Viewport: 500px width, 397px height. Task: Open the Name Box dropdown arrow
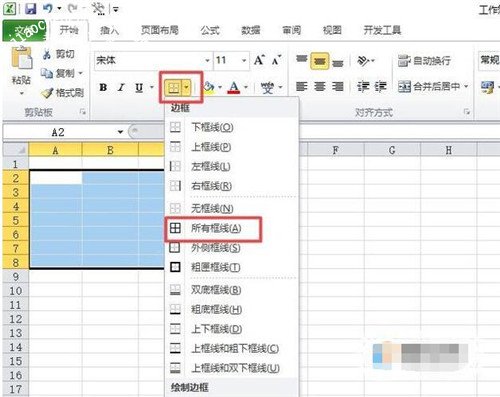pos(120,132)
